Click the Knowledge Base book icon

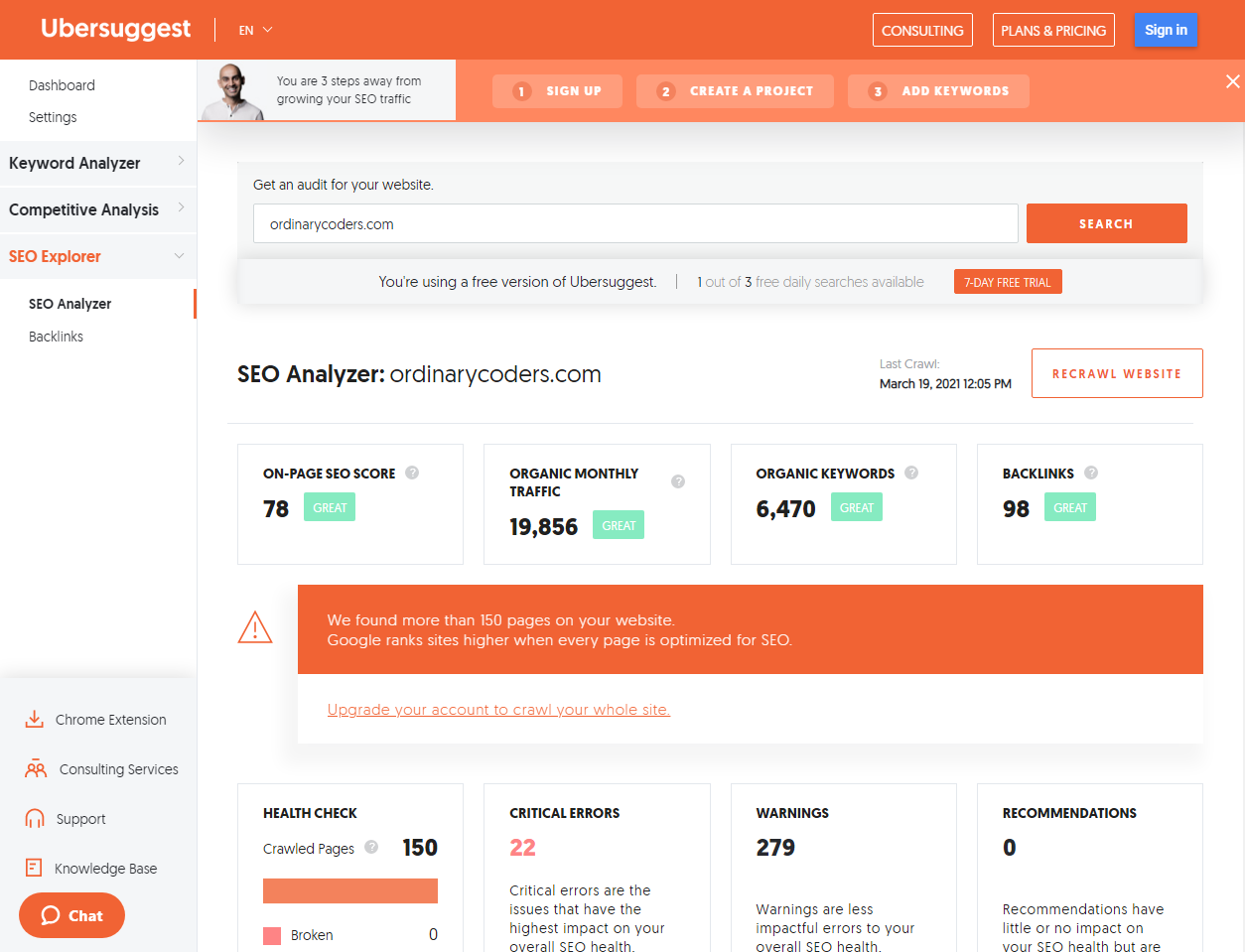click(x=34, y=868)
